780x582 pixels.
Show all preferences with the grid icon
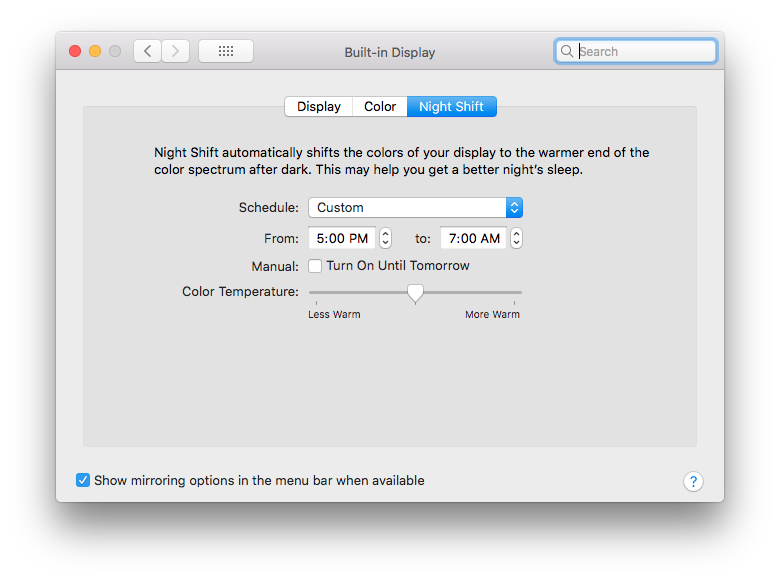(x=226, y=51)
